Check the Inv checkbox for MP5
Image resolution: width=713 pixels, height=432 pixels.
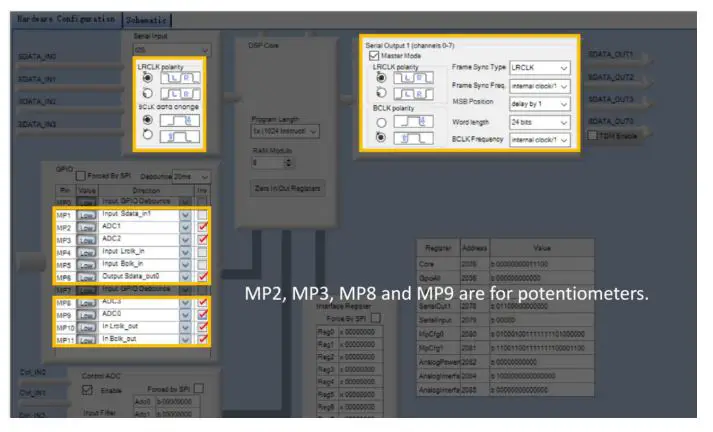click(202, 264)
